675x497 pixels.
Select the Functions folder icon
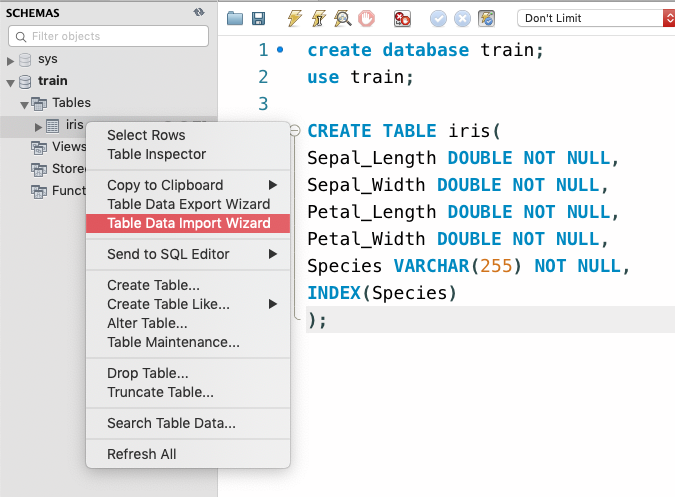click(x=39, y=191)
